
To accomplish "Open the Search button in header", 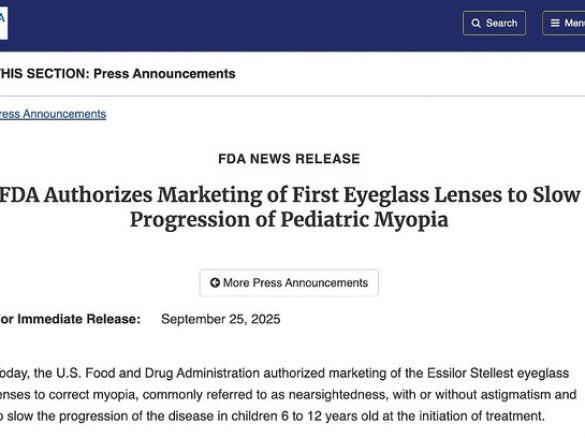I will coord(494,23).
